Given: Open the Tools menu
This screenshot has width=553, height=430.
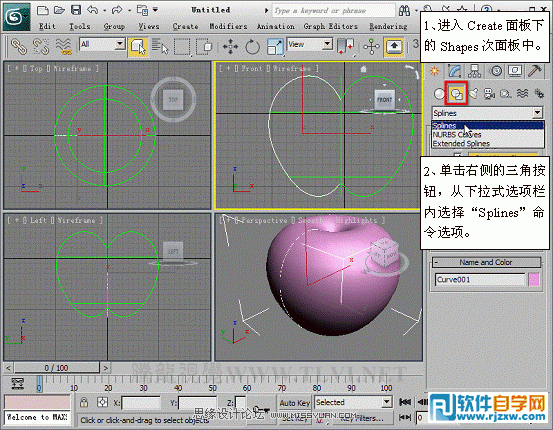Looking at the screenshot, I should point(80,26).
